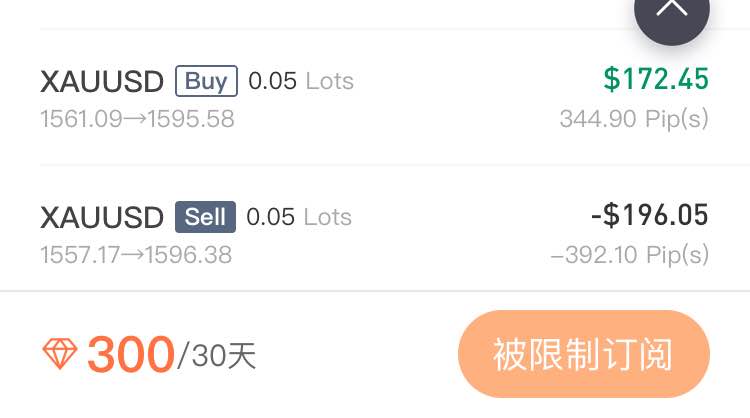Tap the arrow in the Buy price range
This screenshot has height=418, width=750.
pyautogui.click(x=136, y=120)
